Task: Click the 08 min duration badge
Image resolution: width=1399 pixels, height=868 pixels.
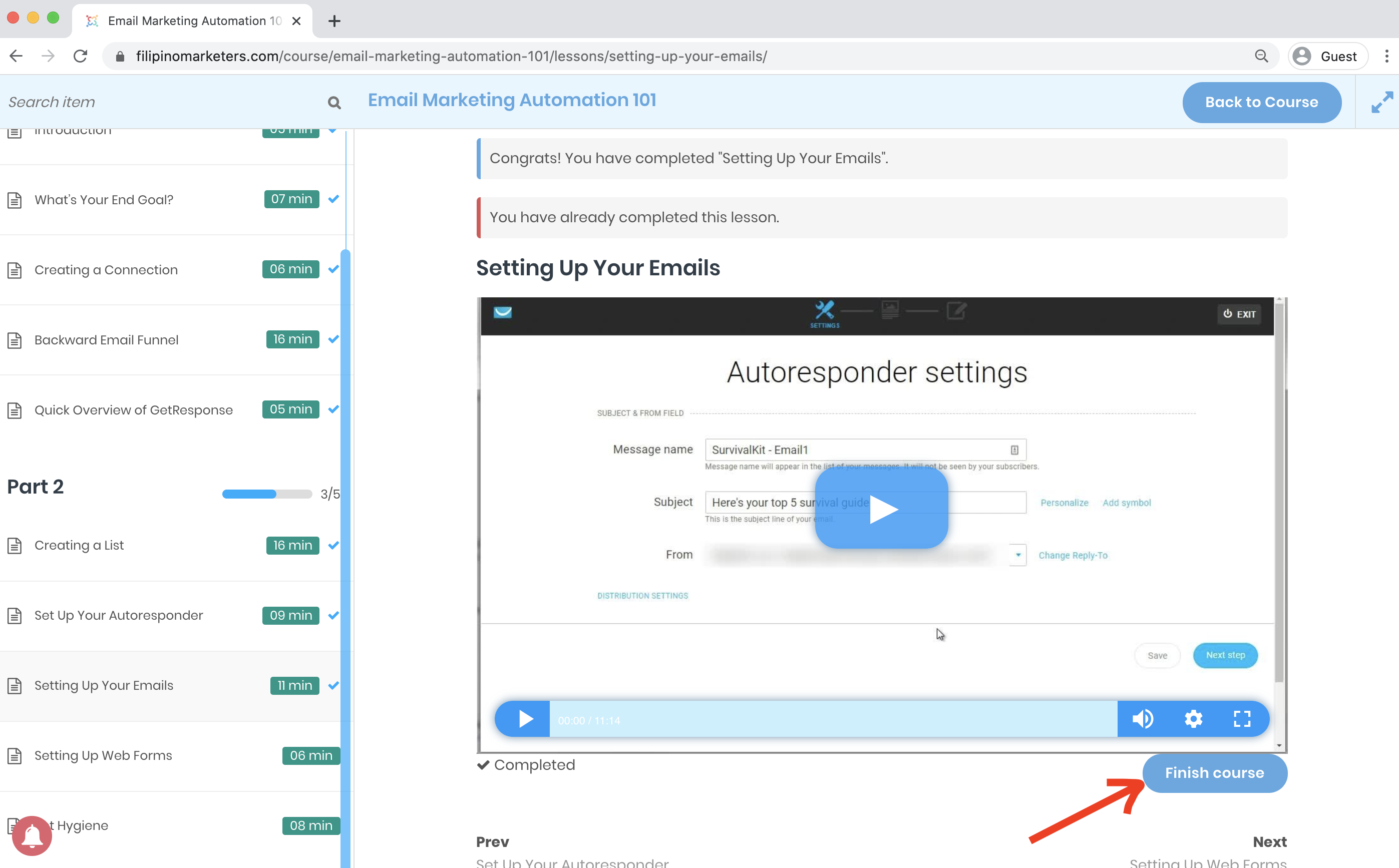Action: coord(310,825)
